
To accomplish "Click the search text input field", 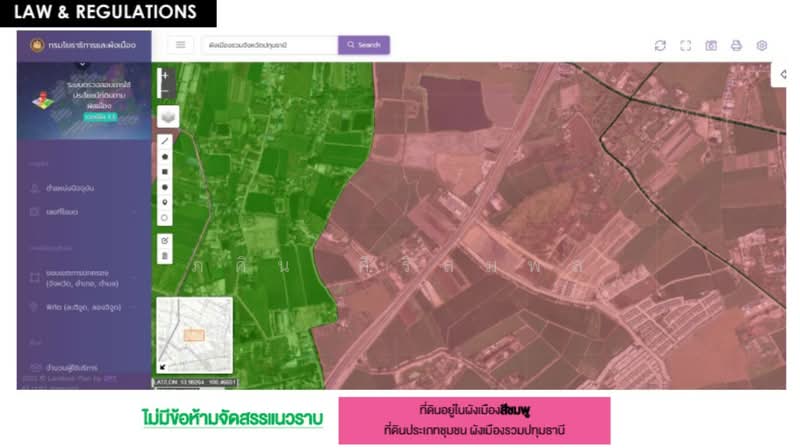I will pyautogui.click(x=268, y=45).
